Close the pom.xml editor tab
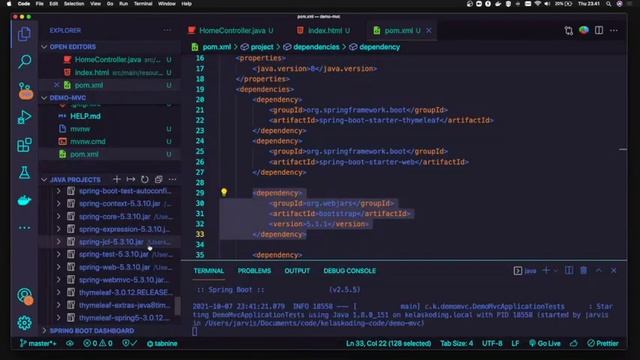Viewport: 640px width, 360px height. pyautogui.click(x=429, y=30)
